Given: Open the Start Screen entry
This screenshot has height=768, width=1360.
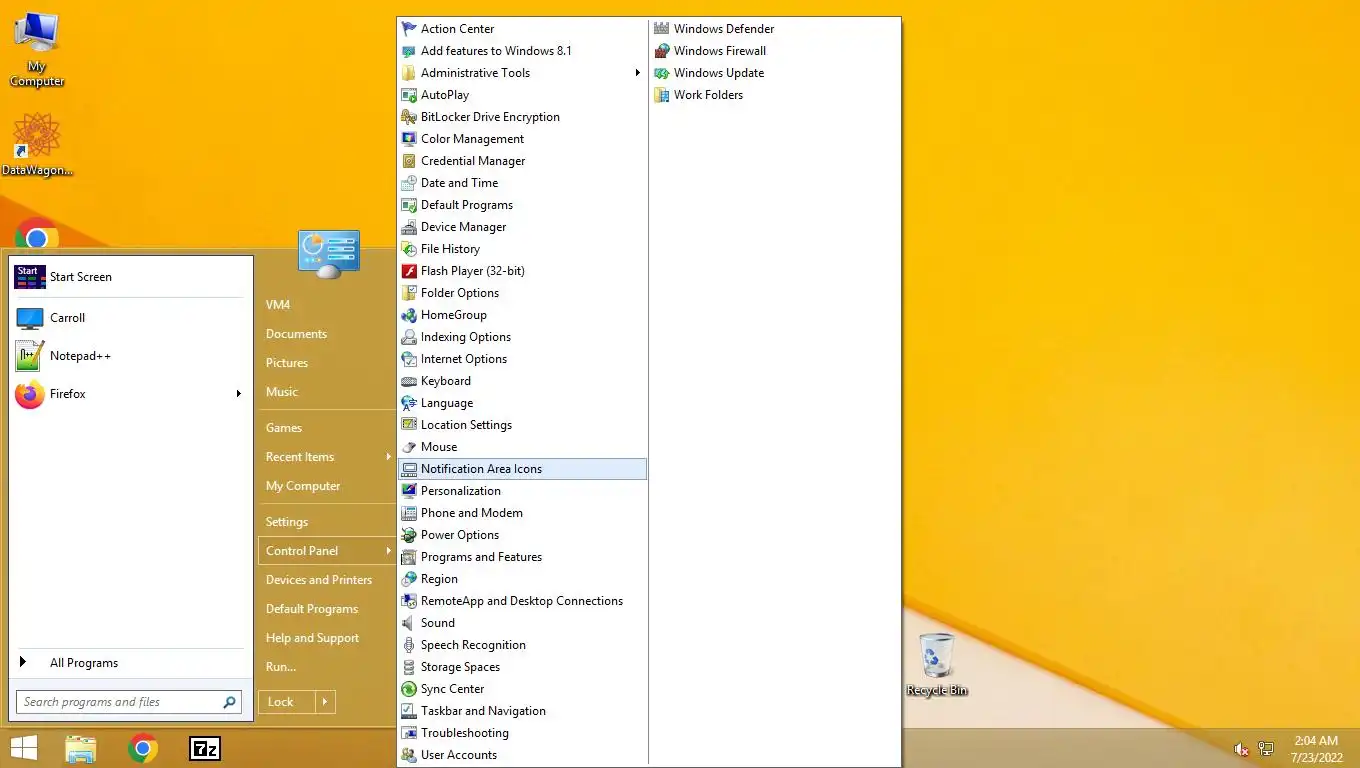Looking at the screenshot, I should (x=130, y=277).
